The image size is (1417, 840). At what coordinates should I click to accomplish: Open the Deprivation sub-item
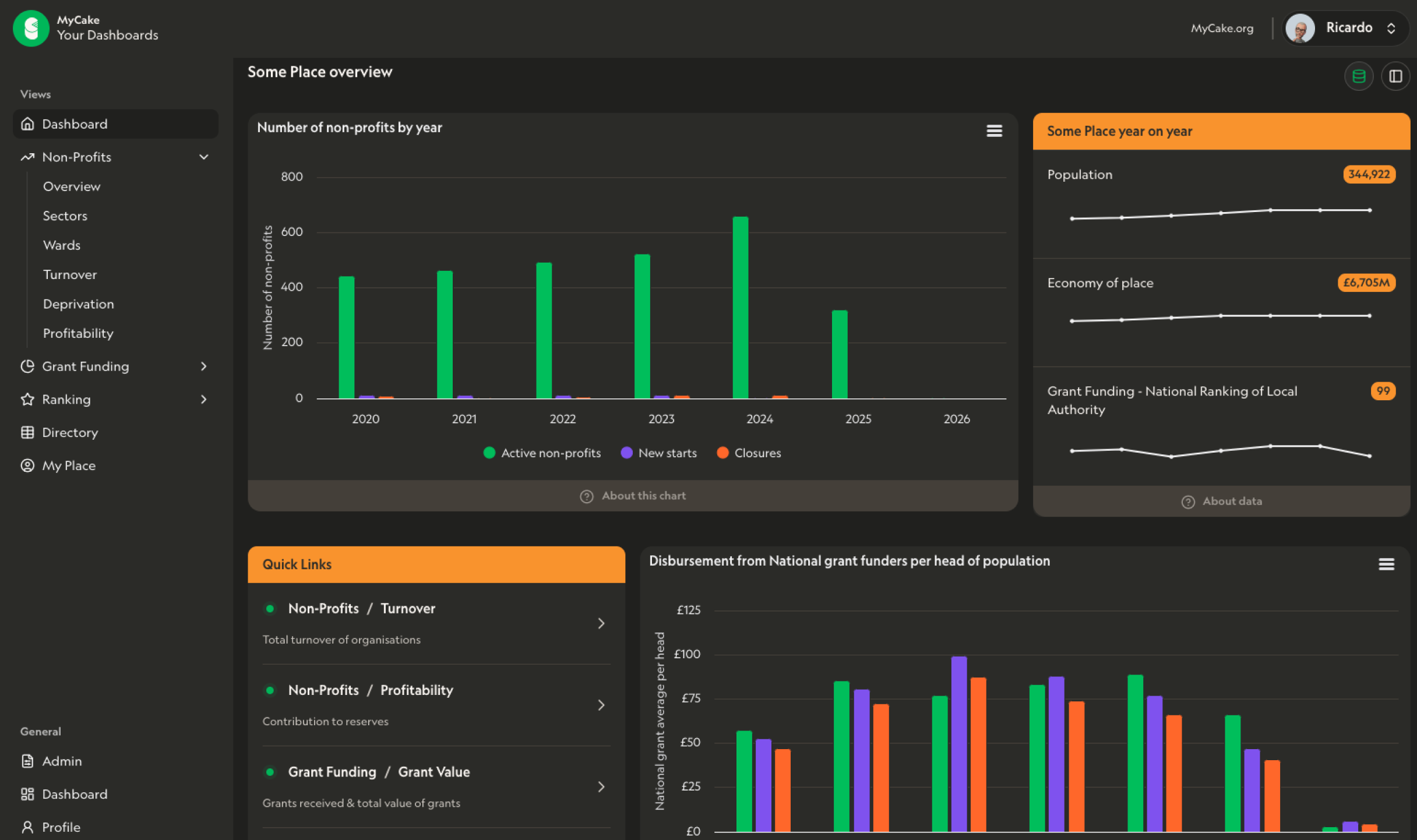(79, 303)
